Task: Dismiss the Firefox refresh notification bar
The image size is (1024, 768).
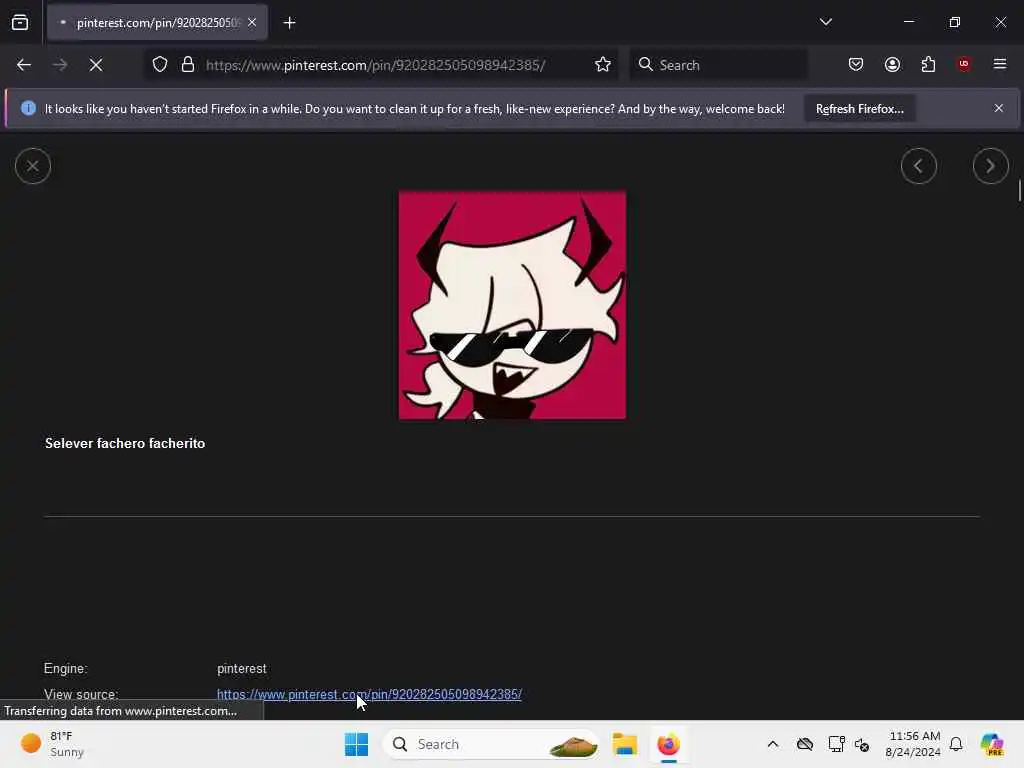Action: point(999,108)
